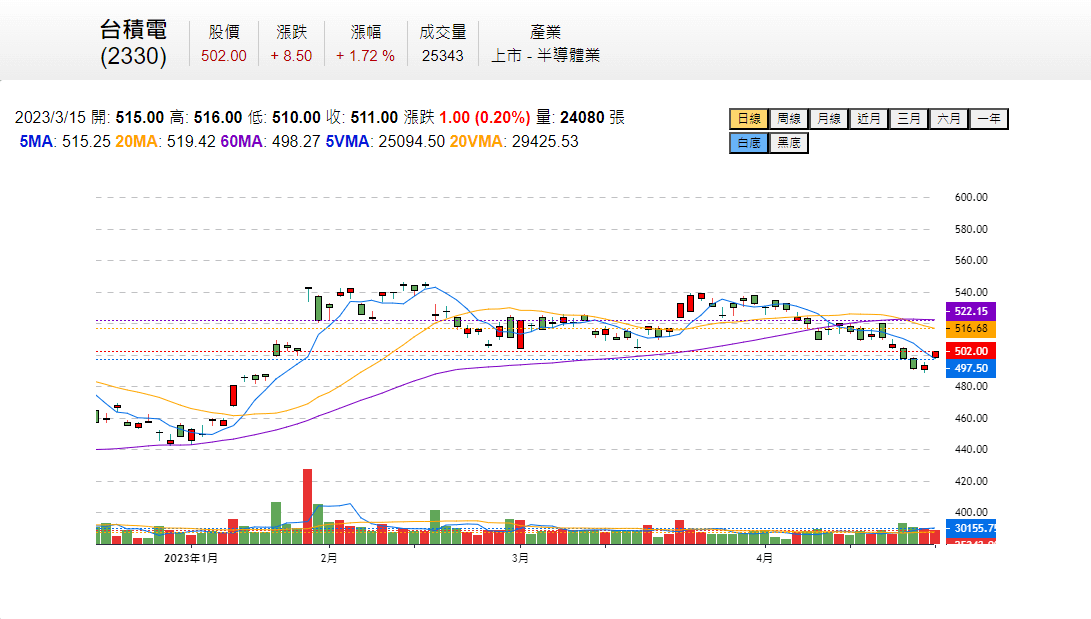Screen dimensions: 1091x619
Task: Switch to the 周線 weekly chart
Action: [789, 119]
